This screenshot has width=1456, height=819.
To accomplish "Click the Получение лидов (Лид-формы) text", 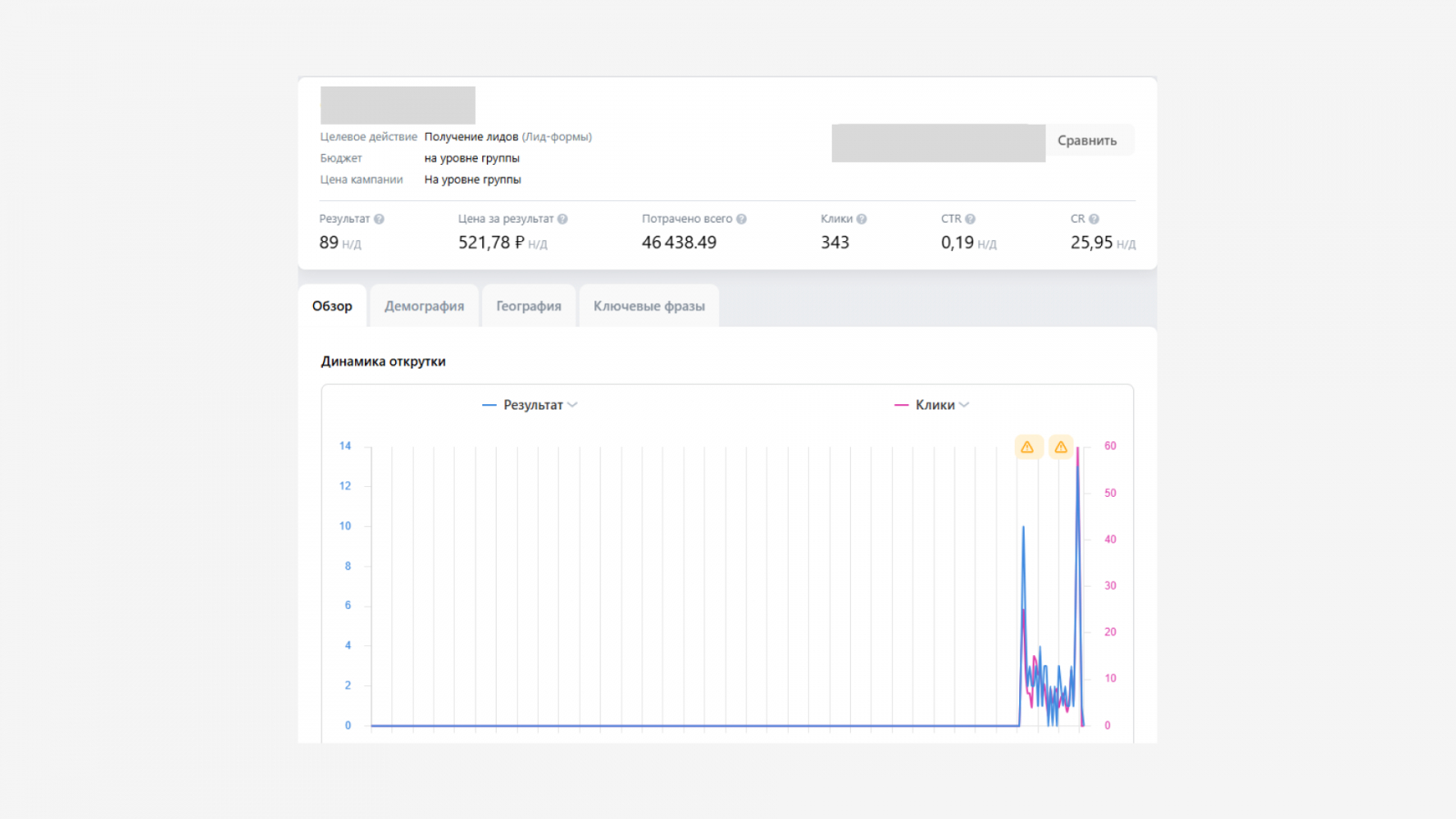I will pyautogui.click(x=508, y=136).
